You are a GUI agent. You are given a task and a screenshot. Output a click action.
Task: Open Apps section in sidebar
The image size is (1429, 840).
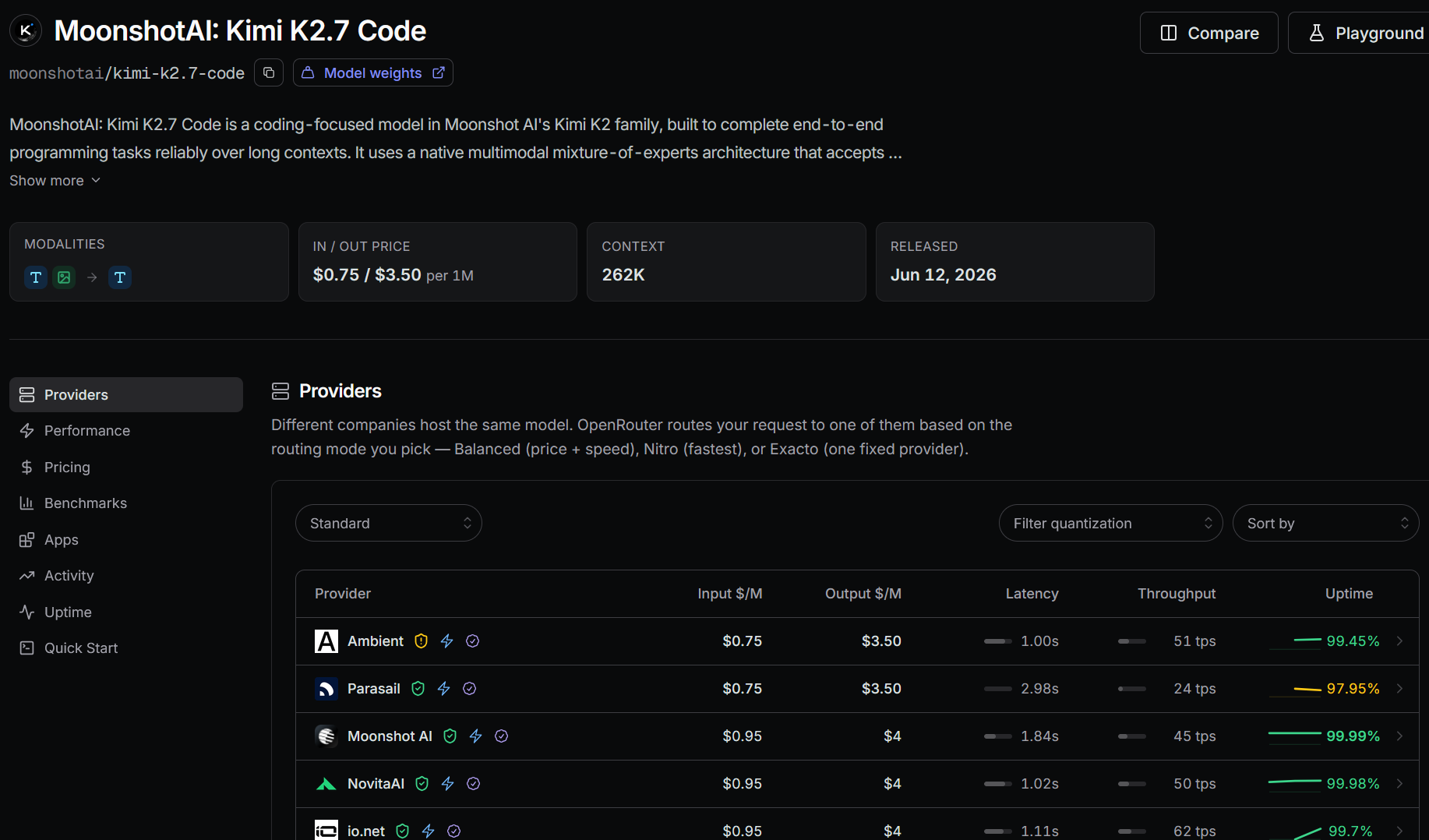[x=126, y=540]
